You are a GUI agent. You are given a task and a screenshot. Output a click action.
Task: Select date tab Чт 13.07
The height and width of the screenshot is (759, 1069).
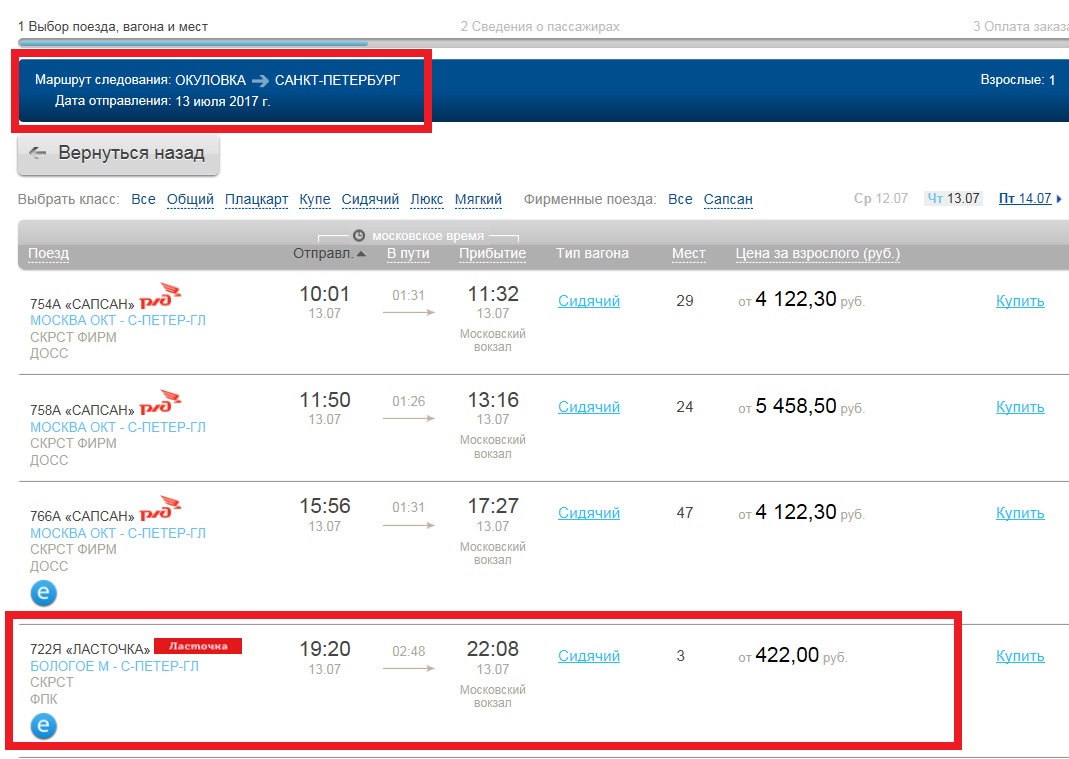[953, 198]
